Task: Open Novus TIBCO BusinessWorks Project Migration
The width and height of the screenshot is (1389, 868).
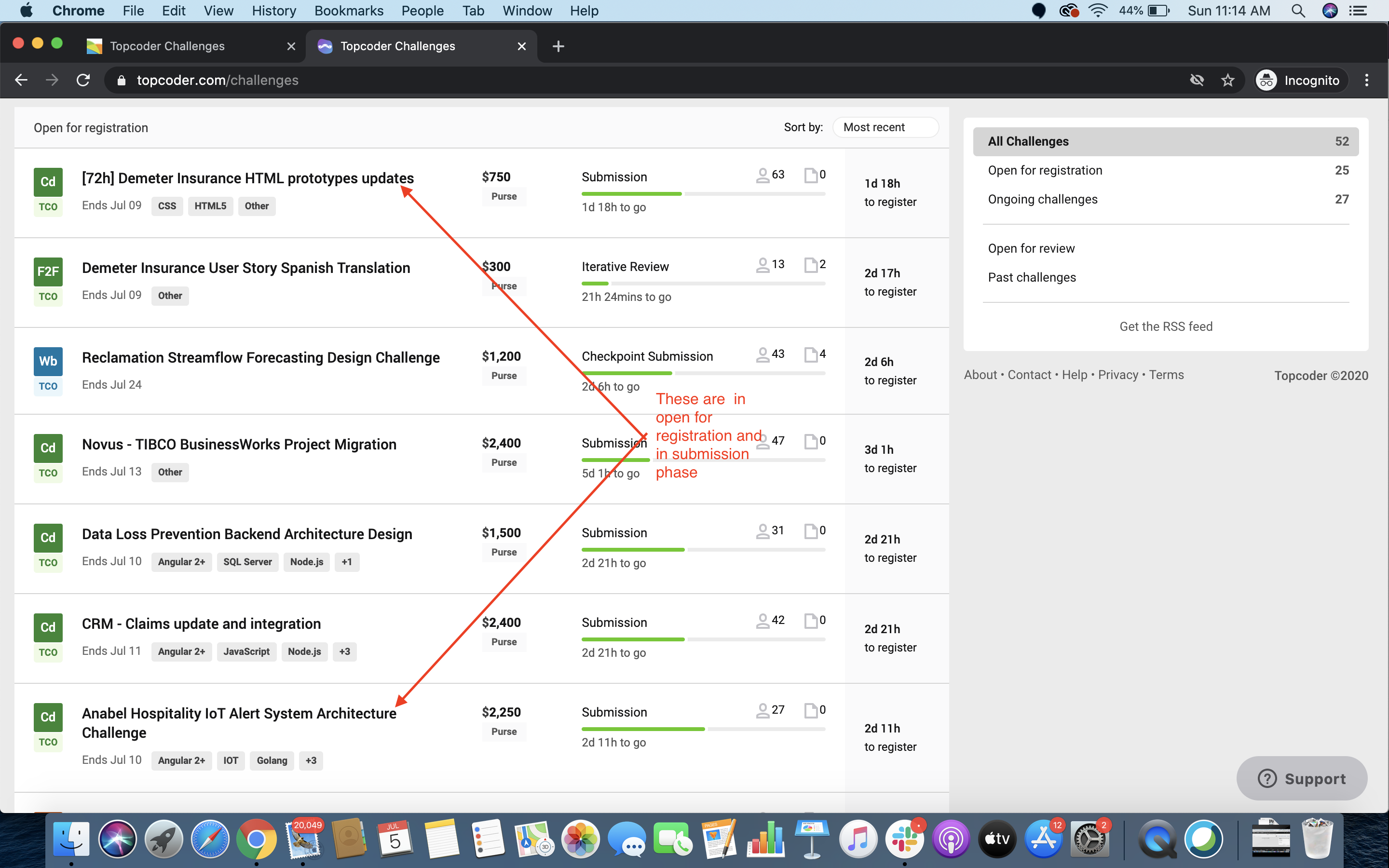Action: point(239,444)
